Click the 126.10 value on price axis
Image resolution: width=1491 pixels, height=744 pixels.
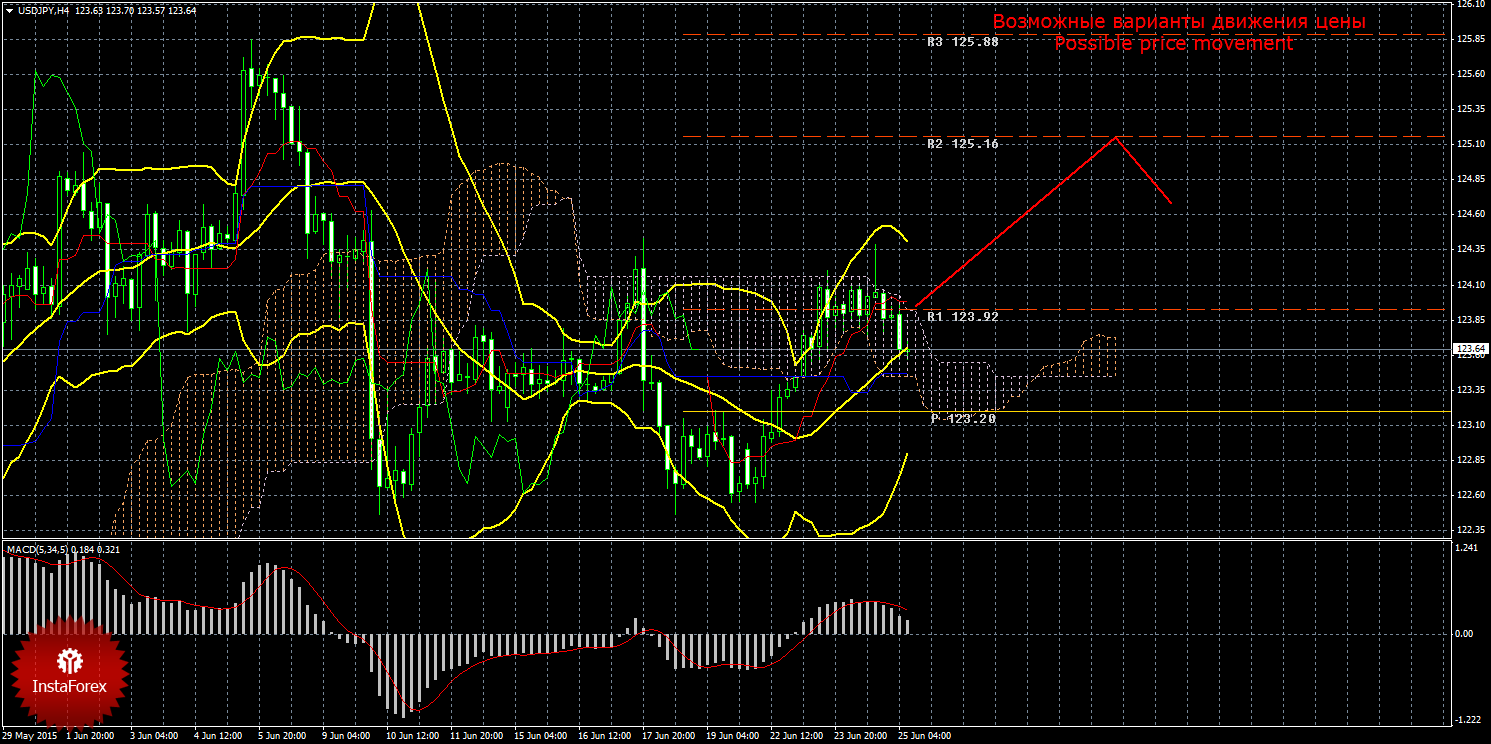tap(1469, 5)
